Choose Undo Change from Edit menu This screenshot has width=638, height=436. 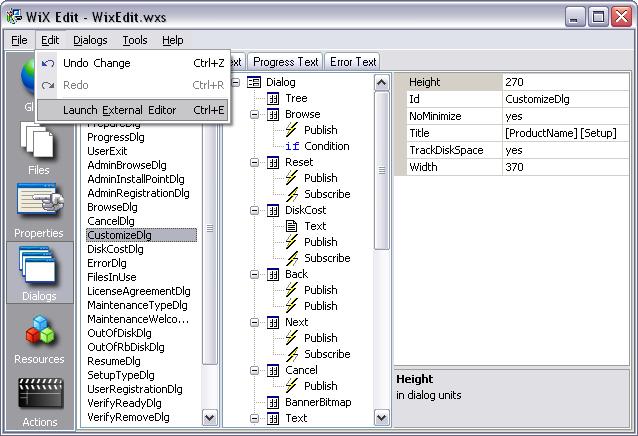point(133,63)
